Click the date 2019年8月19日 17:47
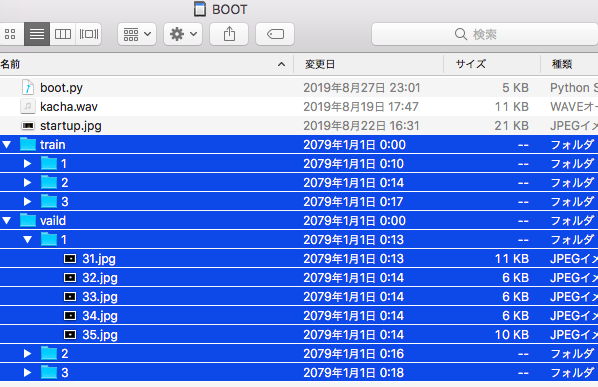The height and width of the screenshot is (387, 598). [361, 107]
